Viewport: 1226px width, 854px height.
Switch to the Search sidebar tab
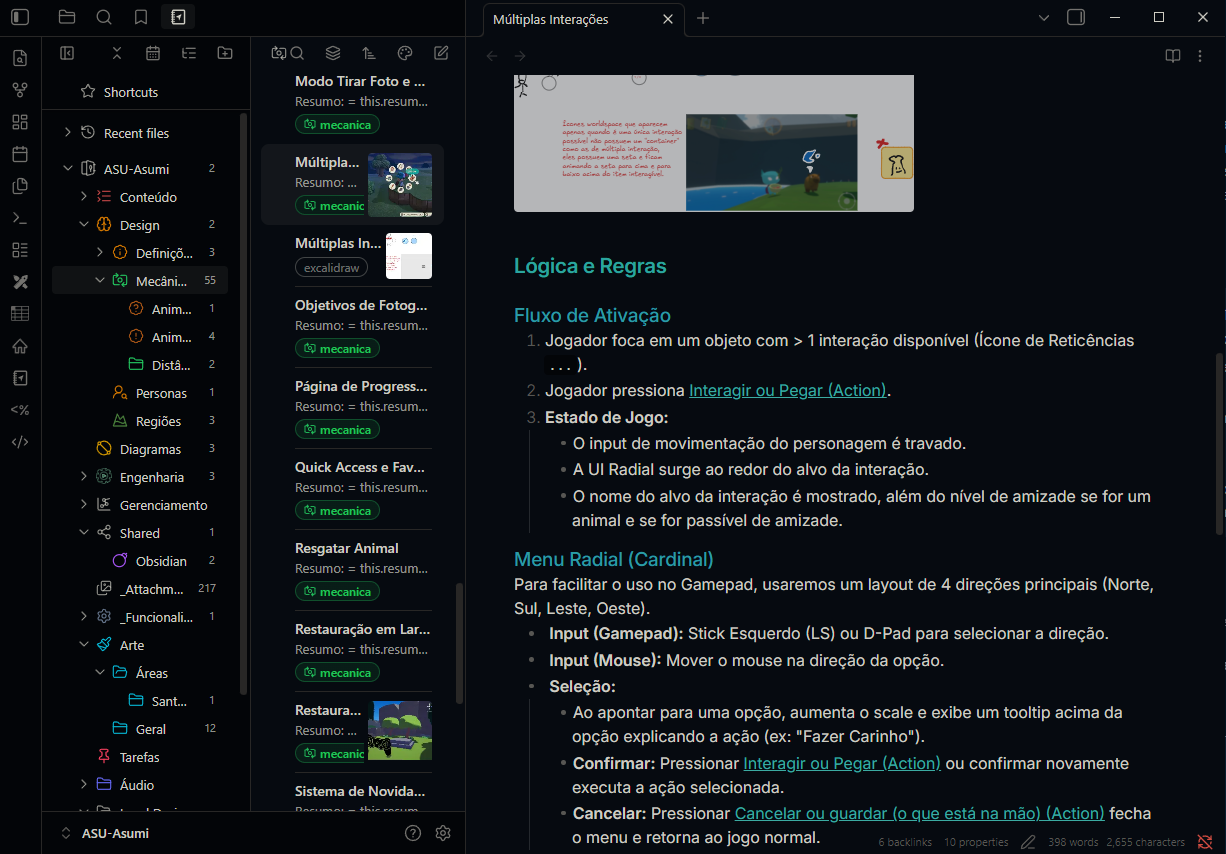(104, 17)
